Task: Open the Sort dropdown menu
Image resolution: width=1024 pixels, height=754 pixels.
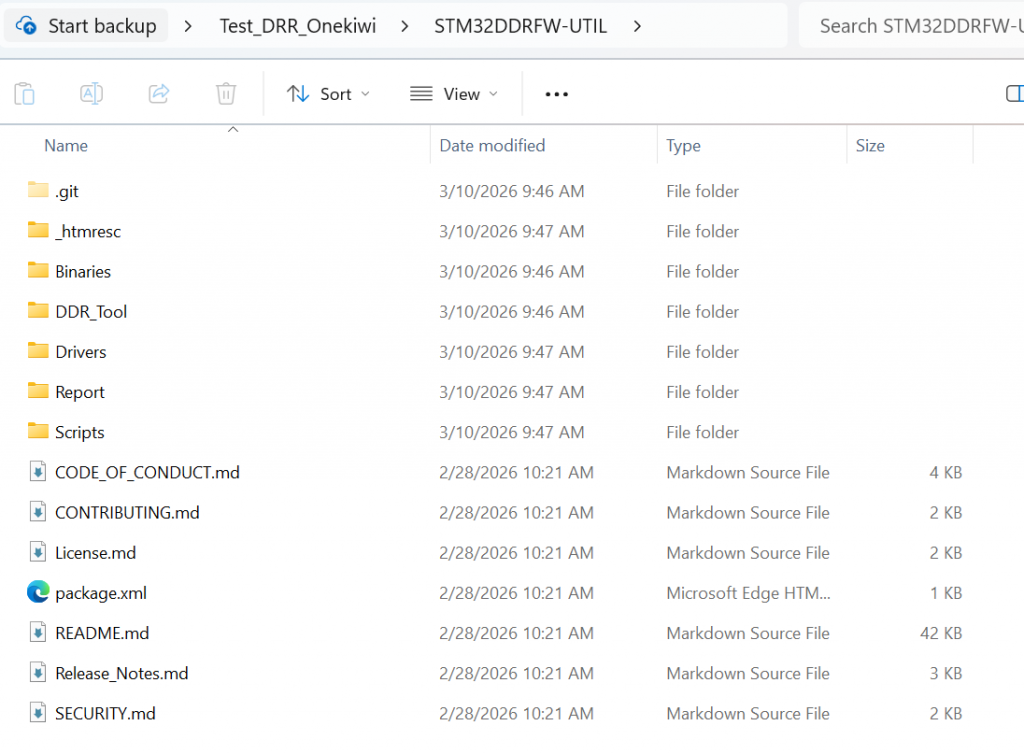Action: 328,94
